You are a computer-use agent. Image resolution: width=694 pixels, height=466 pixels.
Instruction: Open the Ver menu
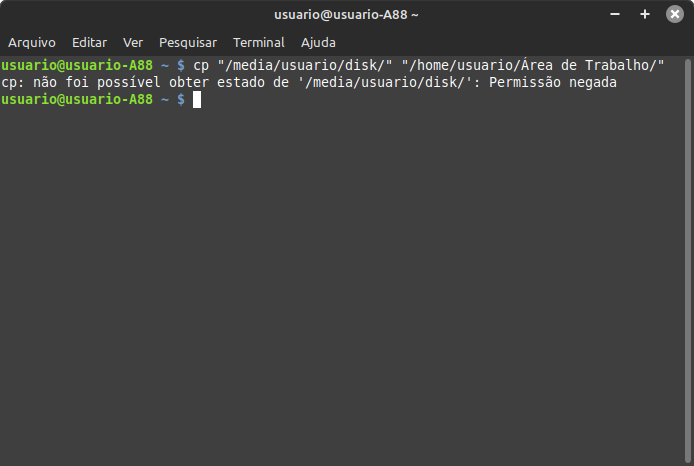point(133,42)
